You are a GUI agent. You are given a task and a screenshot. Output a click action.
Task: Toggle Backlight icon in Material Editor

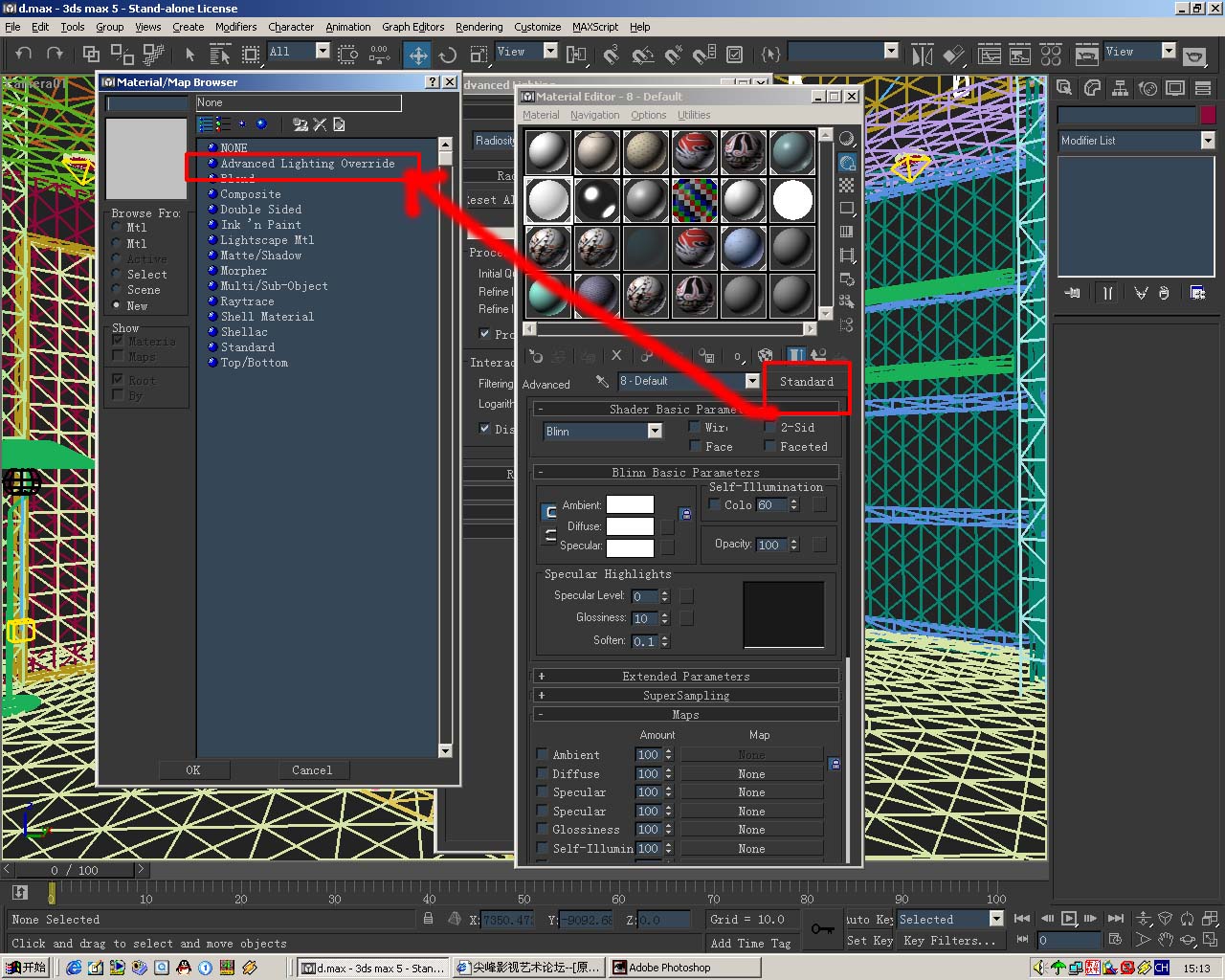coord(846,163)
